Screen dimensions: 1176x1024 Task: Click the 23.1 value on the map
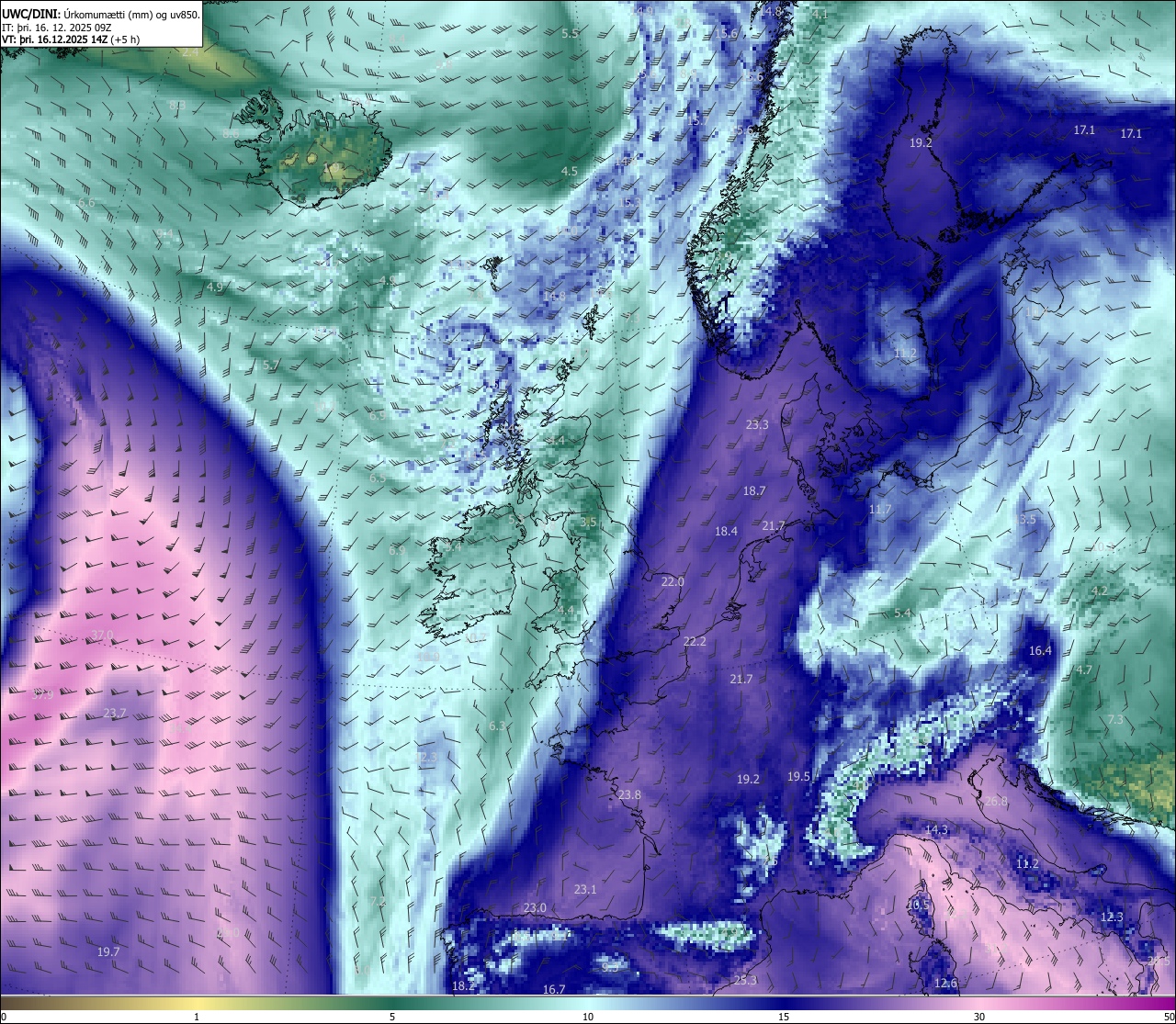(x=585, y=889)
